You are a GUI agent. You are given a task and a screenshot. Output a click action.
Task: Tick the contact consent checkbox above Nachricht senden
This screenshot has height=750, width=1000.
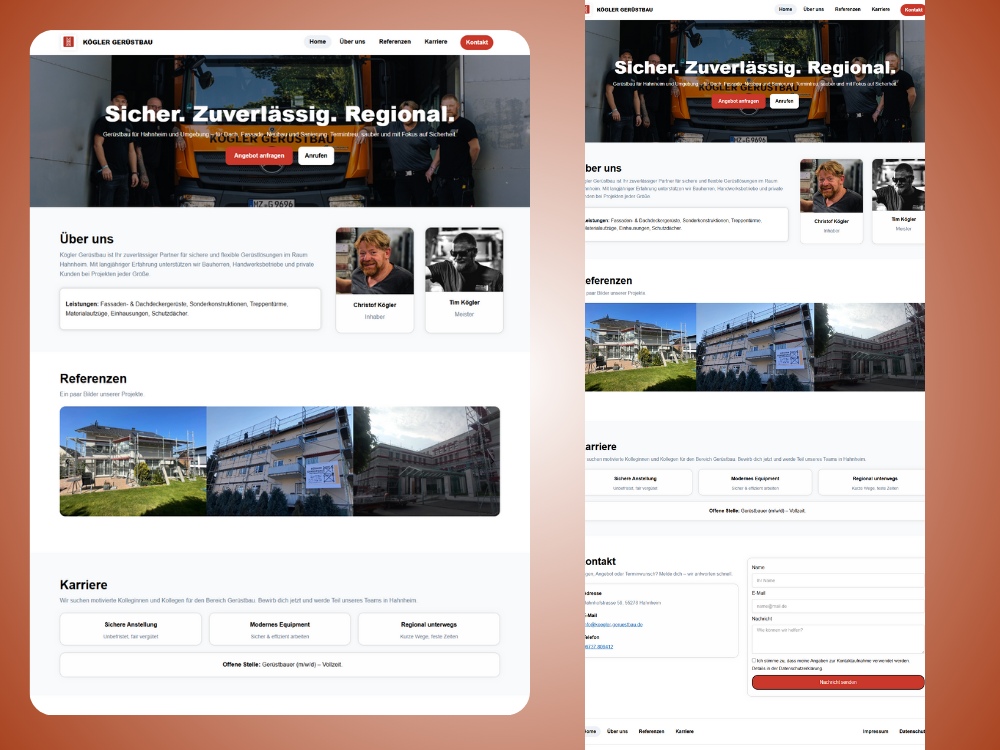coord(754,661)
